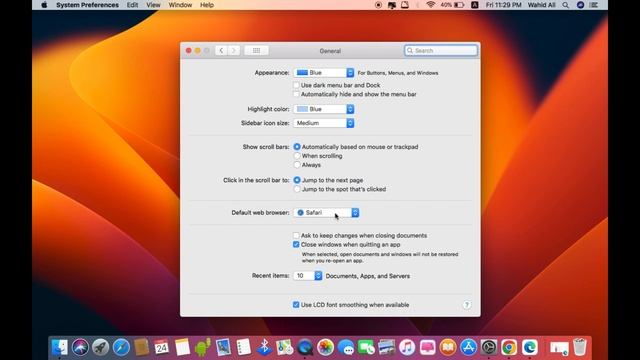Open Finder from the Dock

[x=60, y=347]
